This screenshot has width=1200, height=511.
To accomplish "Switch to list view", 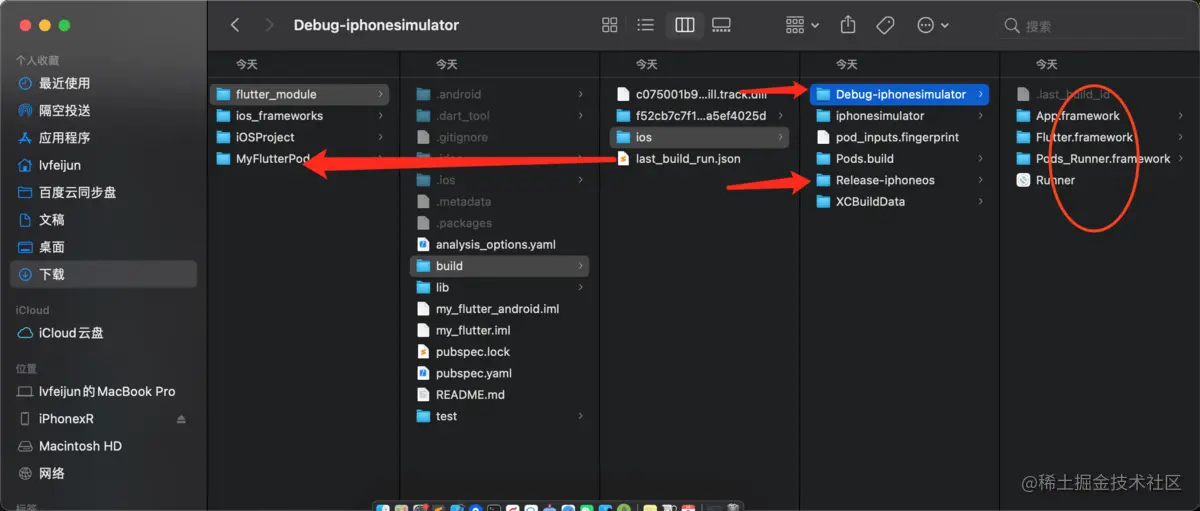I will tap(646, 25).
